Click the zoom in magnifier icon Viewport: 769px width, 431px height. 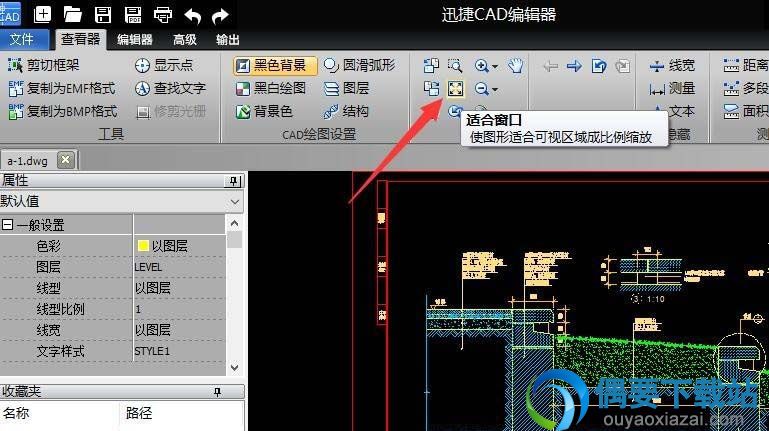(482, 66)
